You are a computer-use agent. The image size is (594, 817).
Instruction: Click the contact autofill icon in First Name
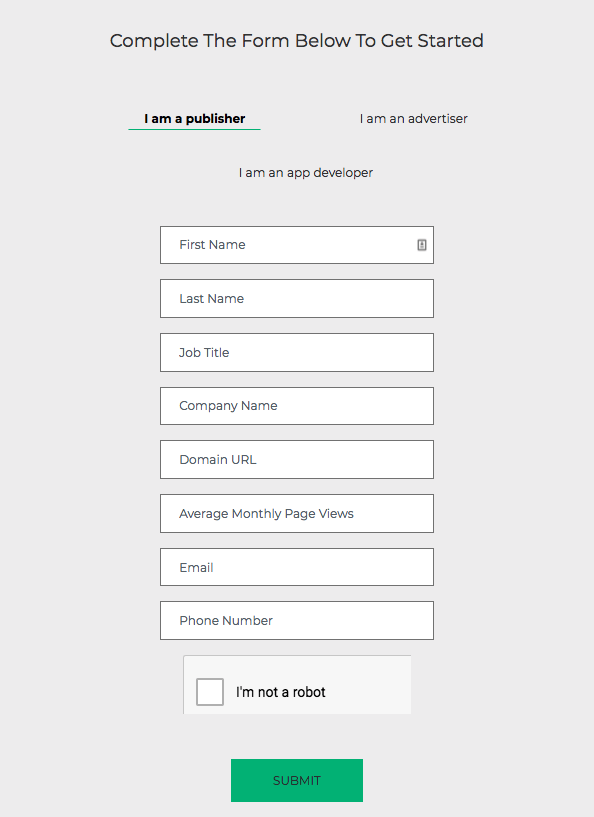[422, 245]
